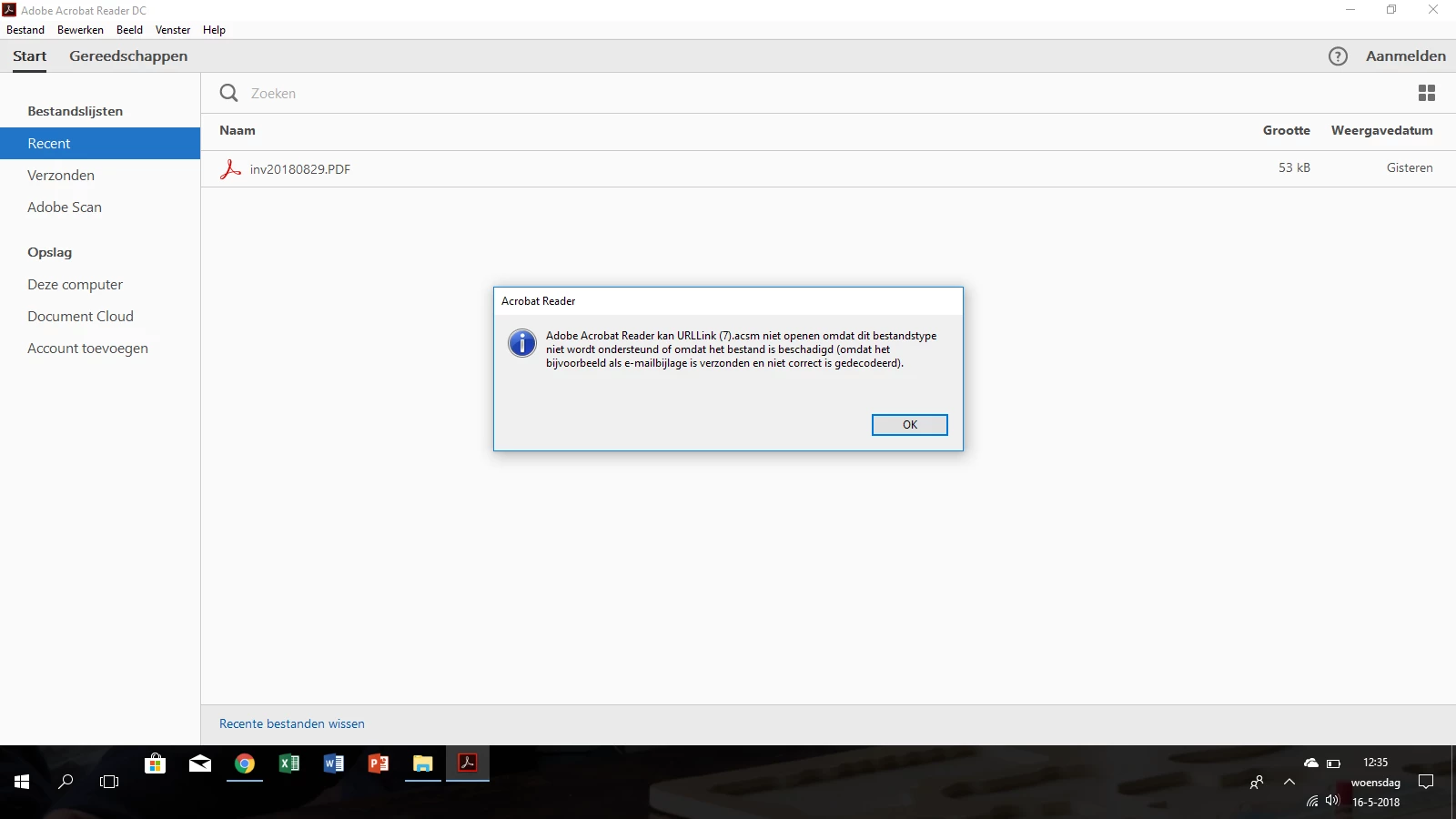Sort the list by Weergavedatum column
The height and width of the screenshot is (819, 1456).
click(1381, 131)
